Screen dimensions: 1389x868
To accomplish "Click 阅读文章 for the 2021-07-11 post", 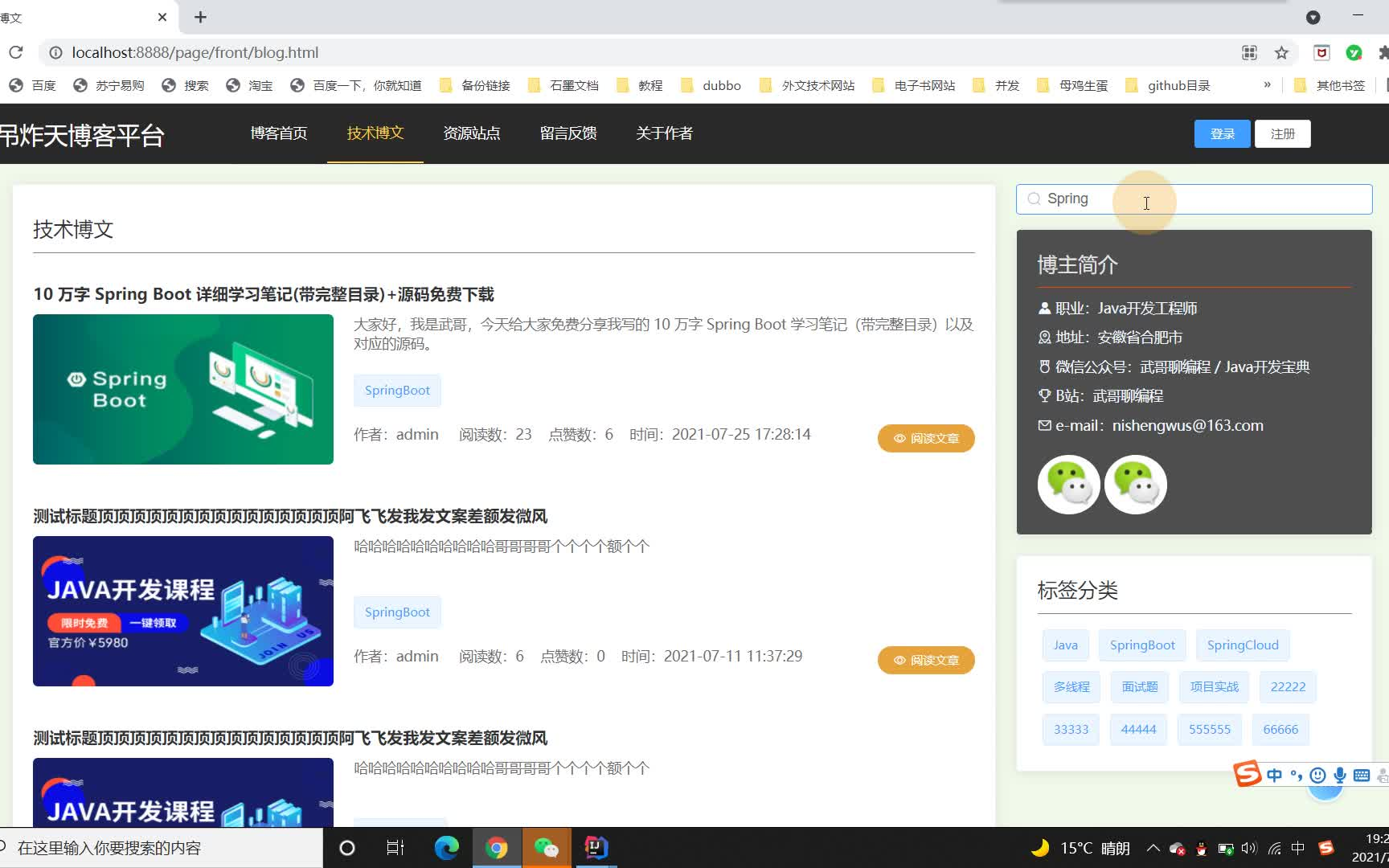I will pos(926,660).
